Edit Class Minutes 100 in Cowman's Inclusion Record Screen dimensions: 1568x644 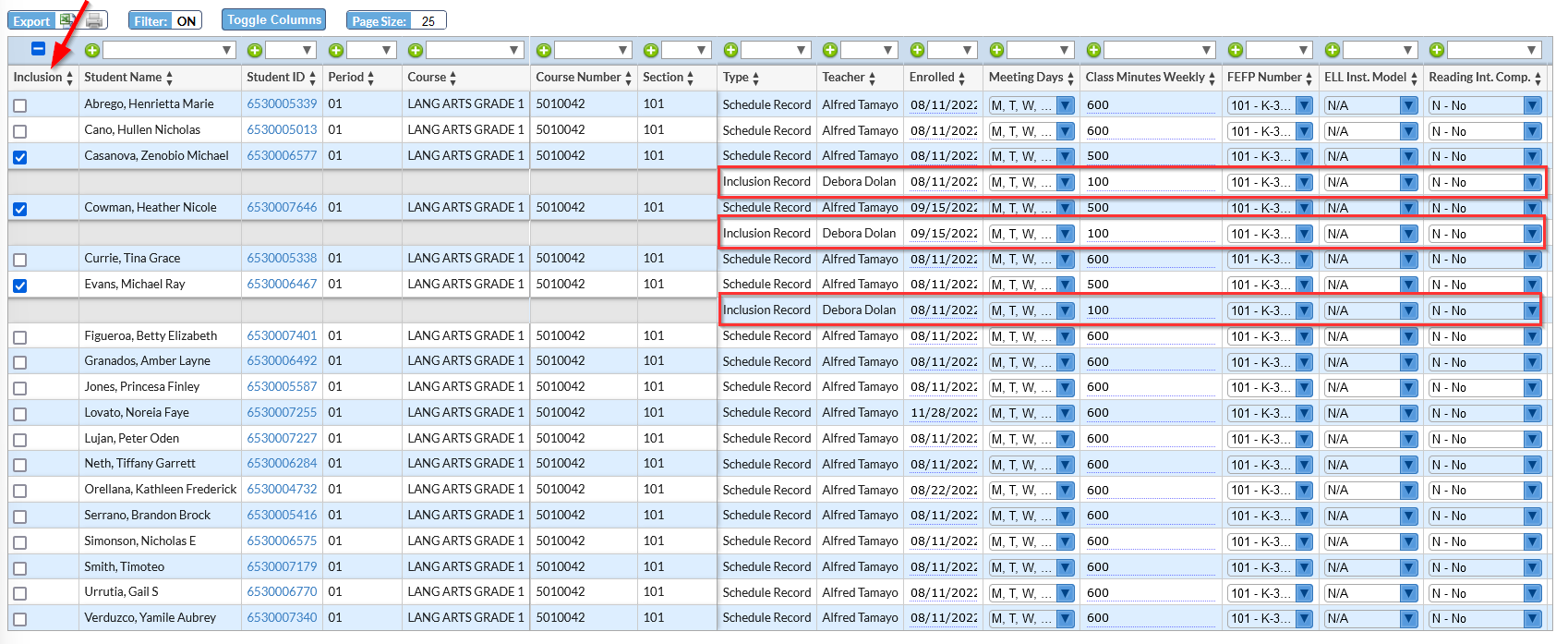(1151, 234)
